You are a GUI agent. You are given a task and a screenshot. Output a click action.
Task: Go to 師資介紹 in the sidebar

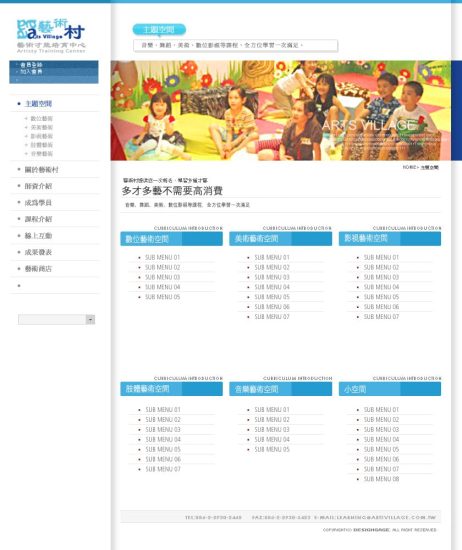click(x=38, y=186)
